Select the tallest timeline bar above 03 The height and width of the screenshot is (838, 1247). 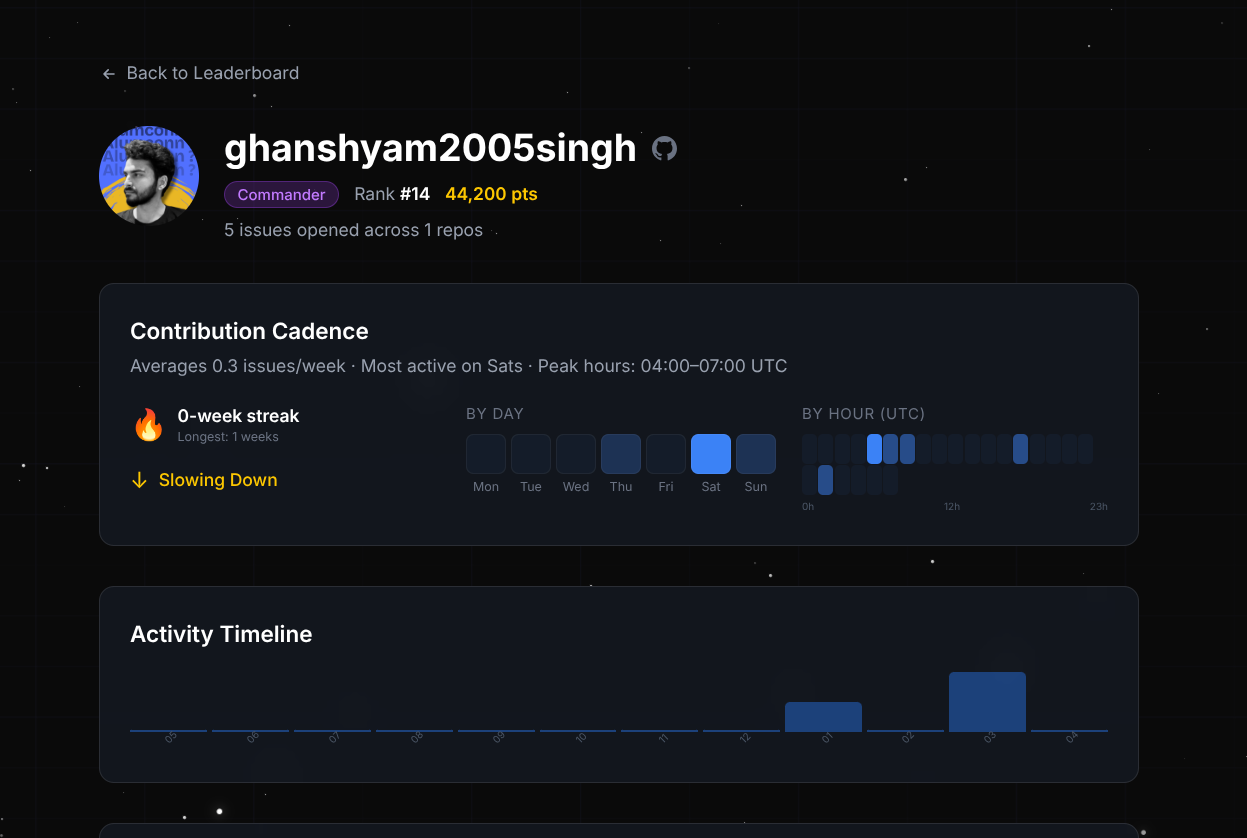987,702
